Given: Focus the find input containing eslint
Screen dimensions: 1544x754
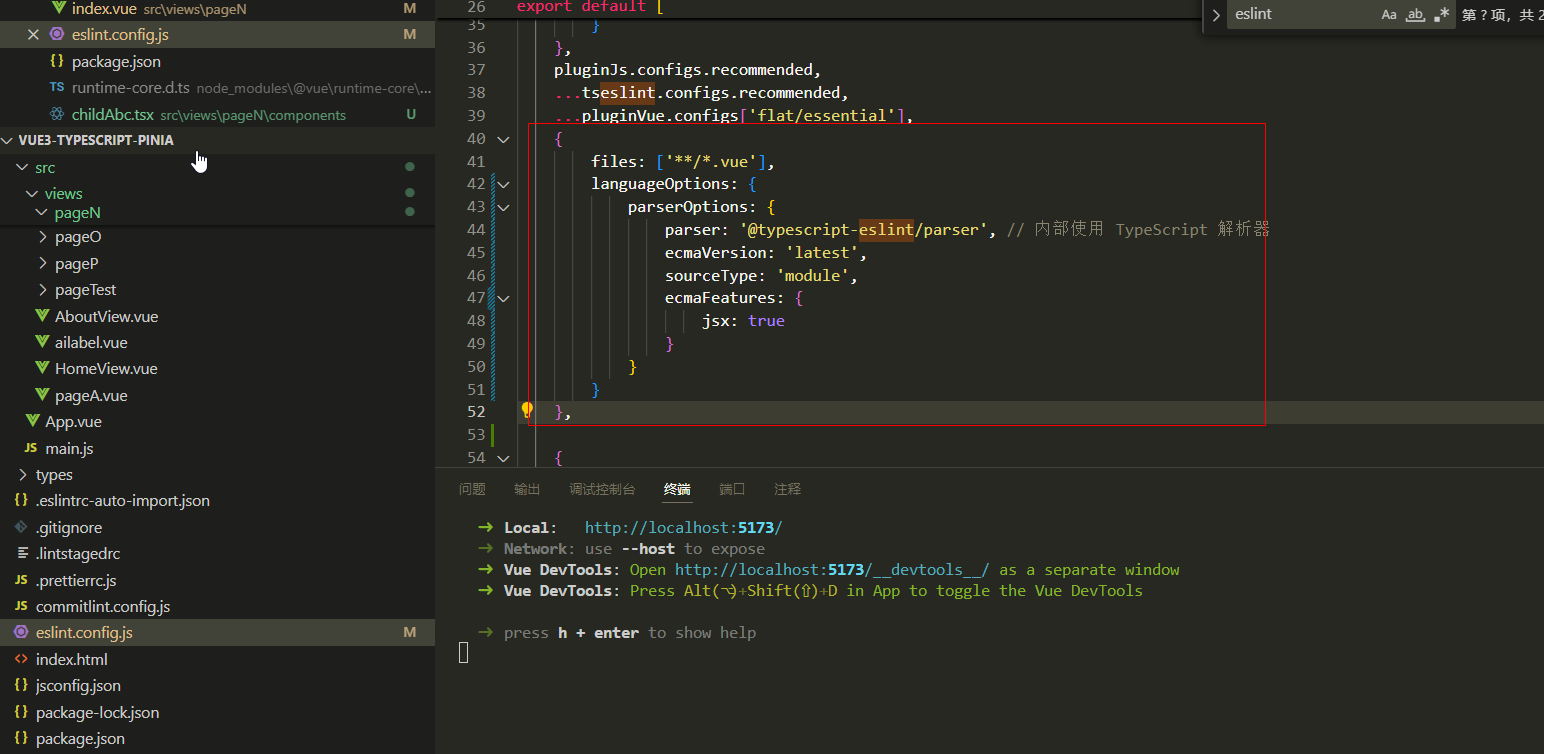Looking at the screenshot, I should tap(1300, 15).
